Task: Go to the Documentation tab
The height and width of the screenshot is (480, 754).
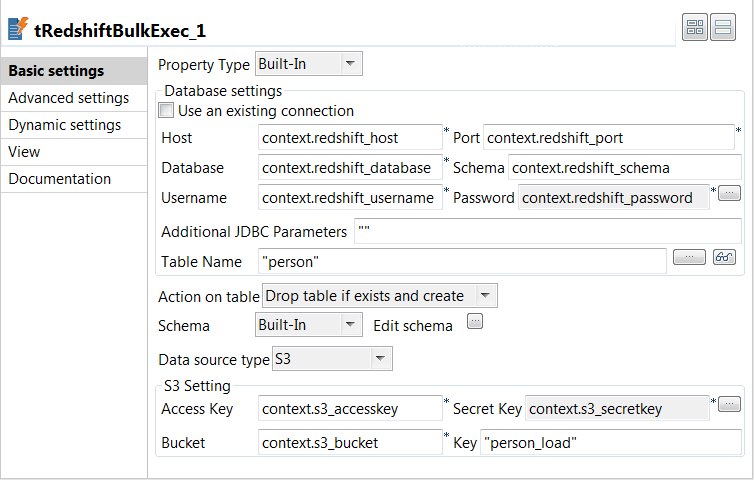Action: tap(60, 179)
